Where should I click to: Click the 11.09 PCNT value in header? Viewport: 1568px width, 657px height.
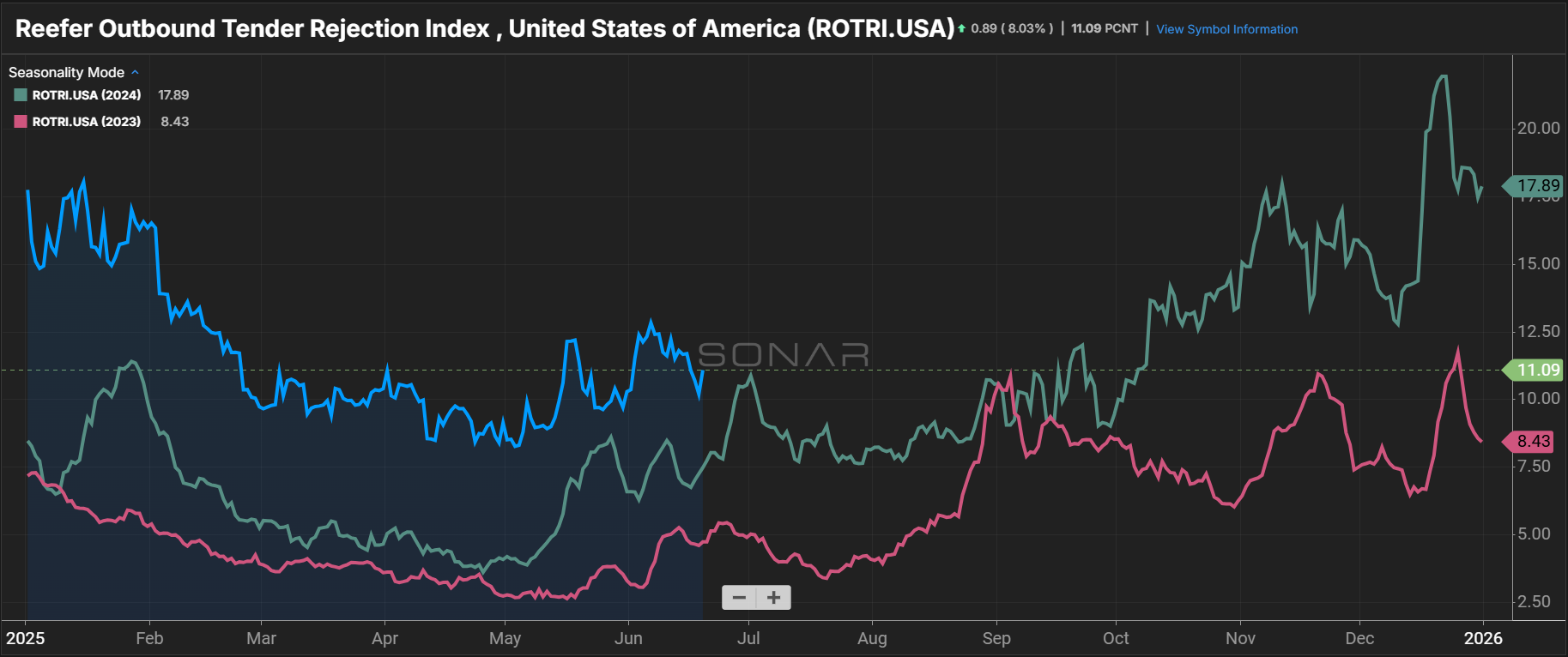(1105, 28)
